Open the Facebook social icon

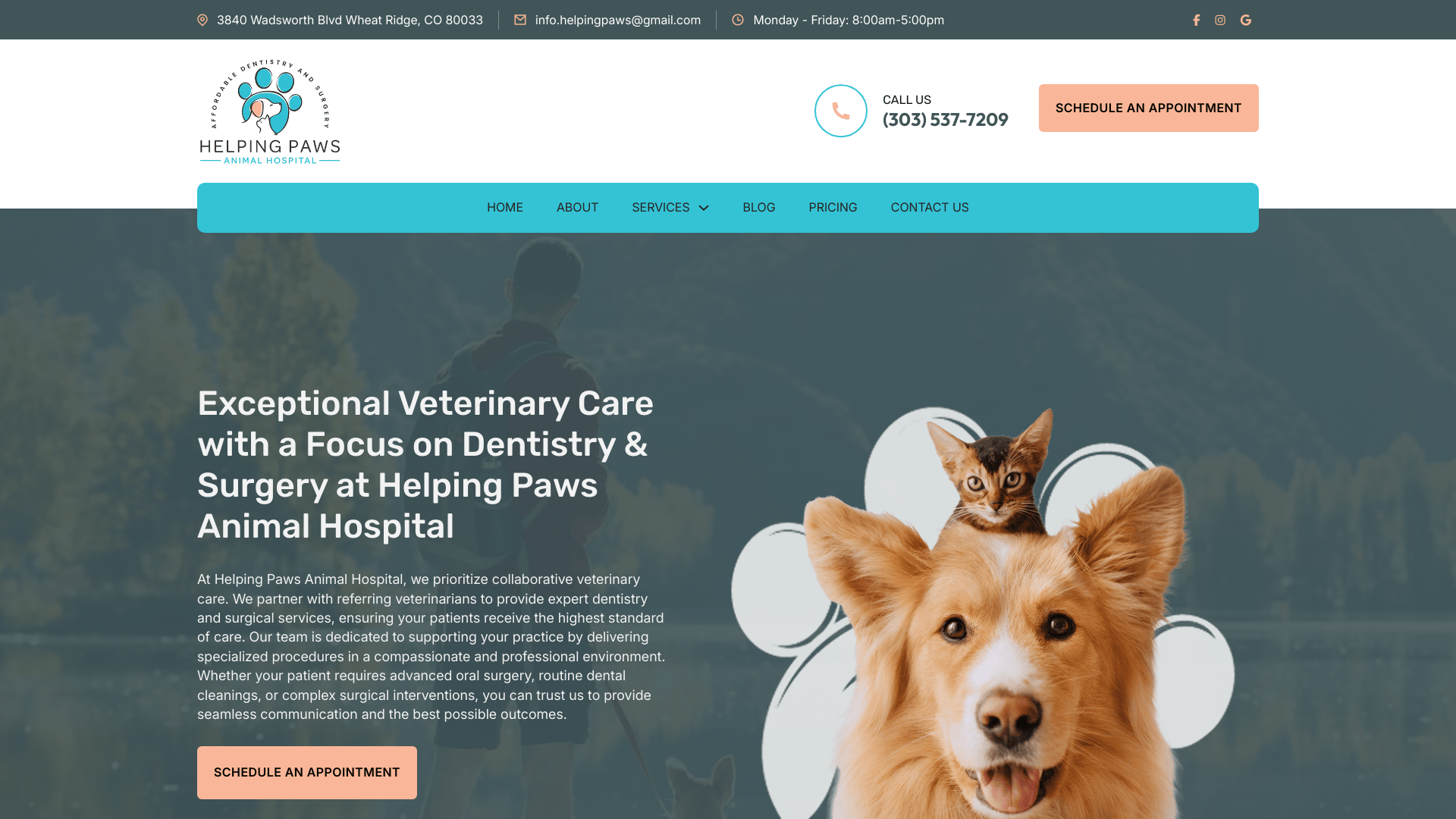[x=1196, y=20]
